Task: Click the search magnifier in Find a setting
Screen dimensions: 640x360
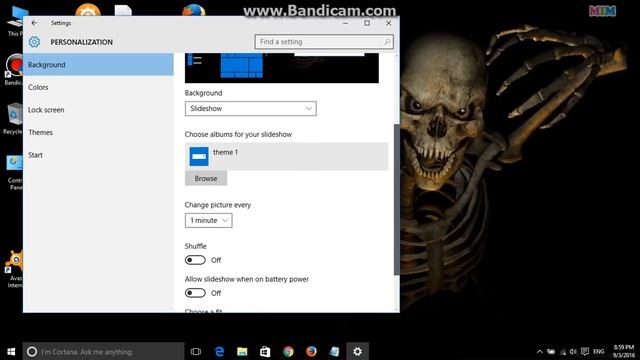Action: click(x=387, y=42)
